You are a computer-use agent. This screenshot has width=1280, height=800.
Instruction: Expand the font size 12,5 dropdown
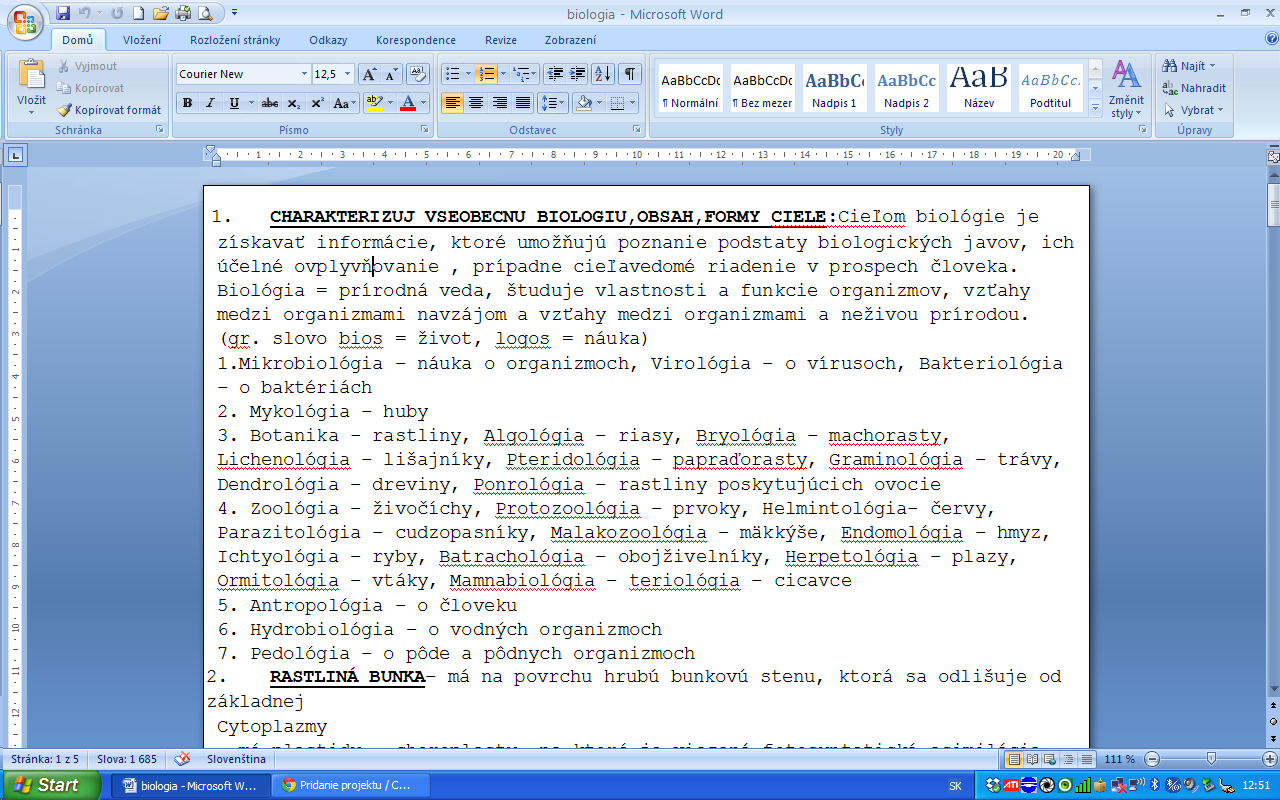pyautogui.click(x=348, y=74)
